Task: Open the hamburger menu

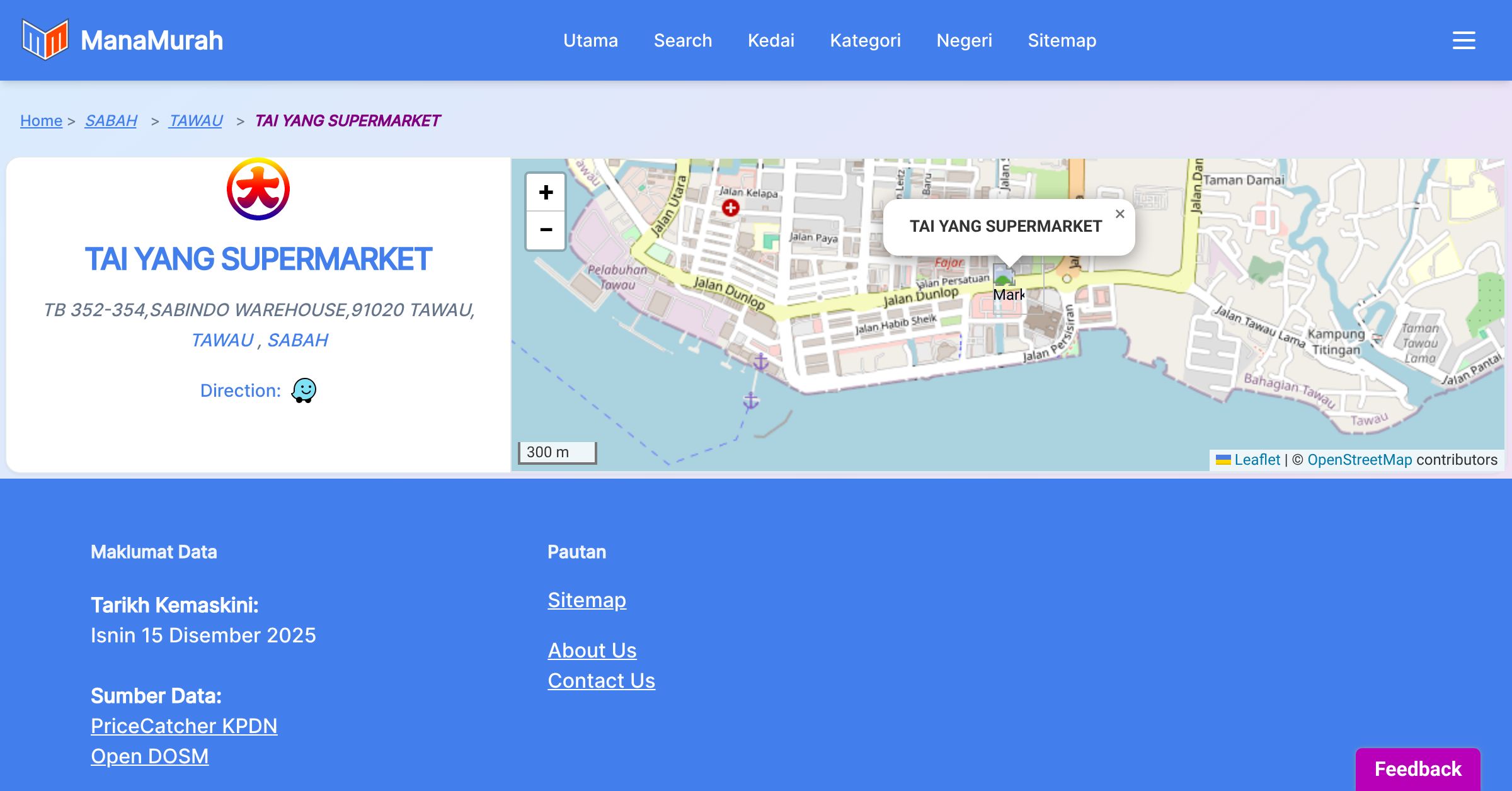Action: point(1463,40)
